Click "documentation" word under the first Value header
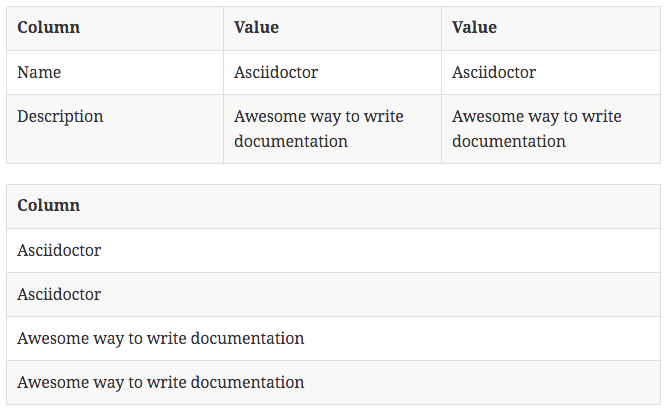Screen dimensions: 668x413 [291, 141]
